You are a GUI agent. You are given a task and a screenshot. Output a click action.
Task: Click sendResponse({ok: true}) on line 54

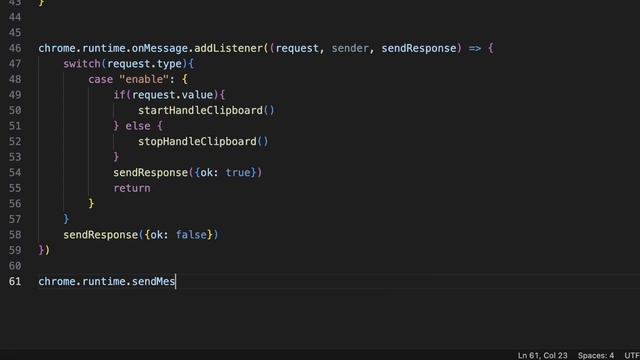(x=187, y=172)
